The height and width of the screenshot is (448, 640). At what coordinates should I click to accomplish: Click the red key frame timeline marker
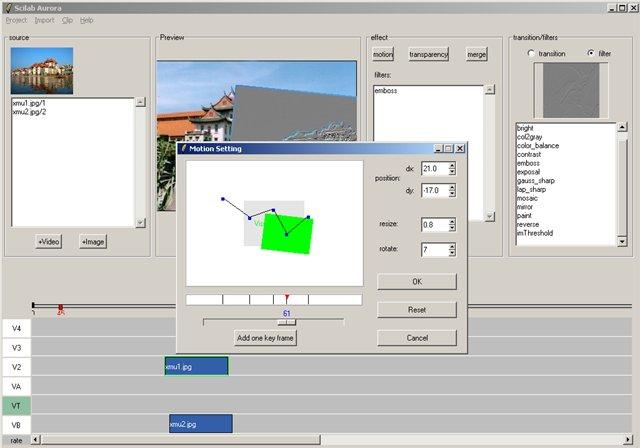pyautogui.click(x=287, y=298)
